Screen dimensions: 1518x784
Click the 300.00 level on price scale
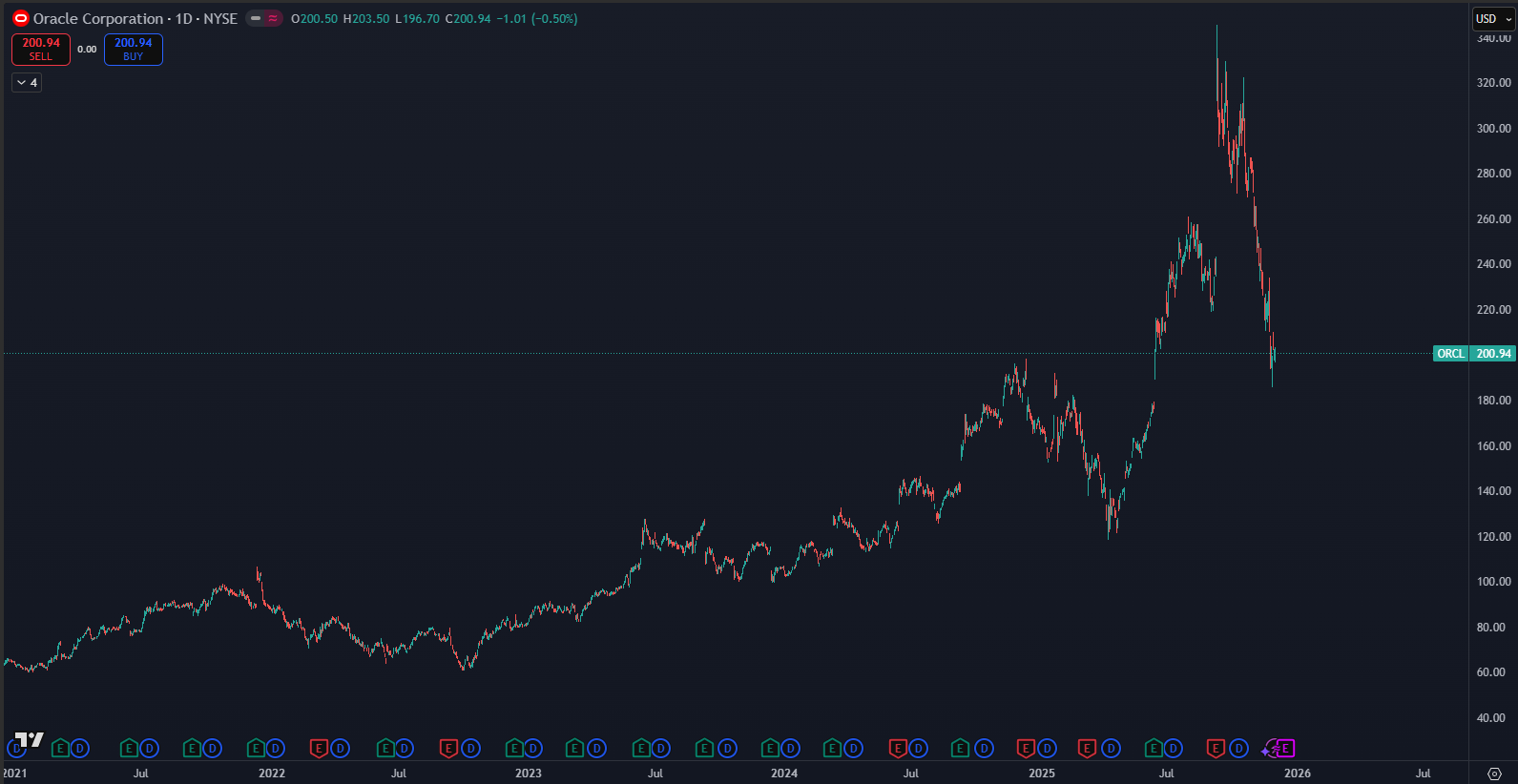pyautogui.click(x=1493, y=128)
